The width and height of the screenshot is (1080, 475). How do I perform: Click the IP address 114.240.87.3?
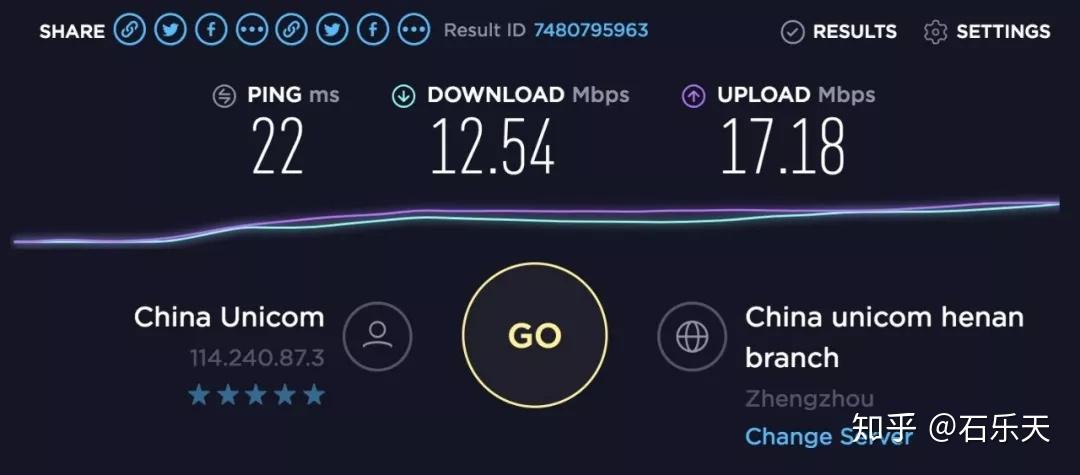(x=257, y=358)
